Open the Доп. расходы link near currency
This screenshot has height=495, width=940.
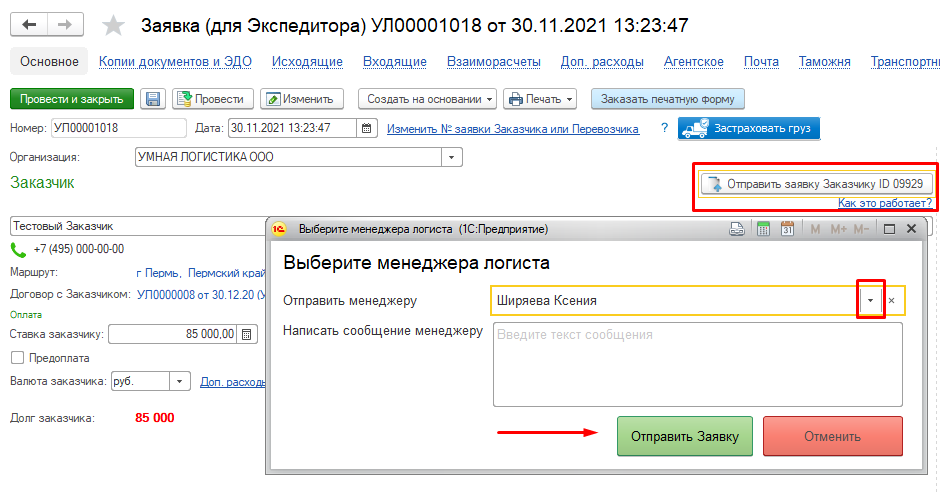233,382
